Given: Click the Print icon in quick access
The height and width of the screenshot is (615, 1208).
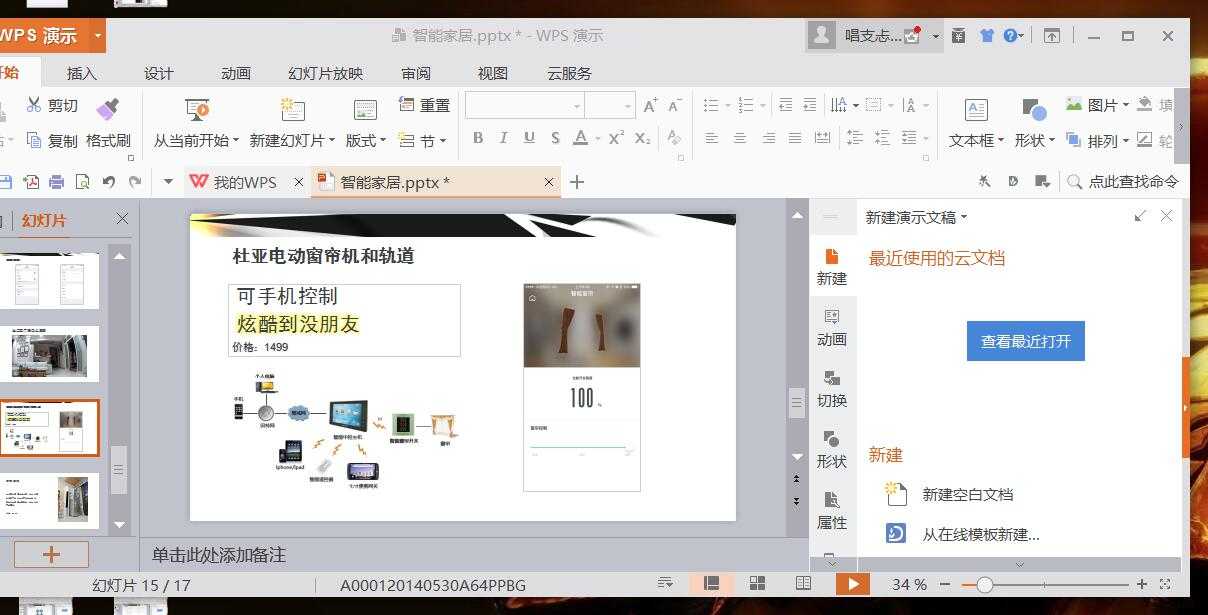Looking at the screenshot, I should tap(57, 182).
